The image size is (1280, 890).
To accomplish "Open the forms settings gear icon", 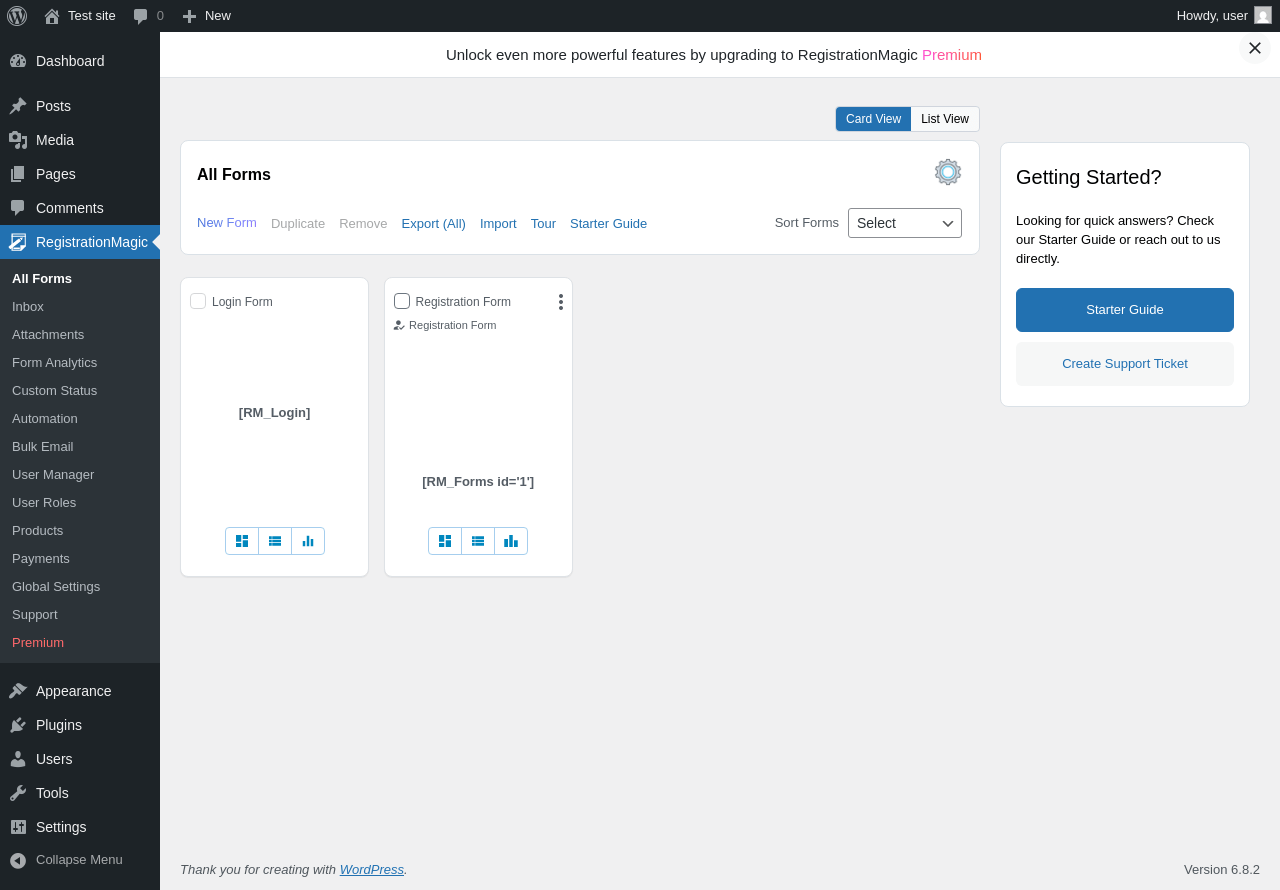I will coord(948,172).
